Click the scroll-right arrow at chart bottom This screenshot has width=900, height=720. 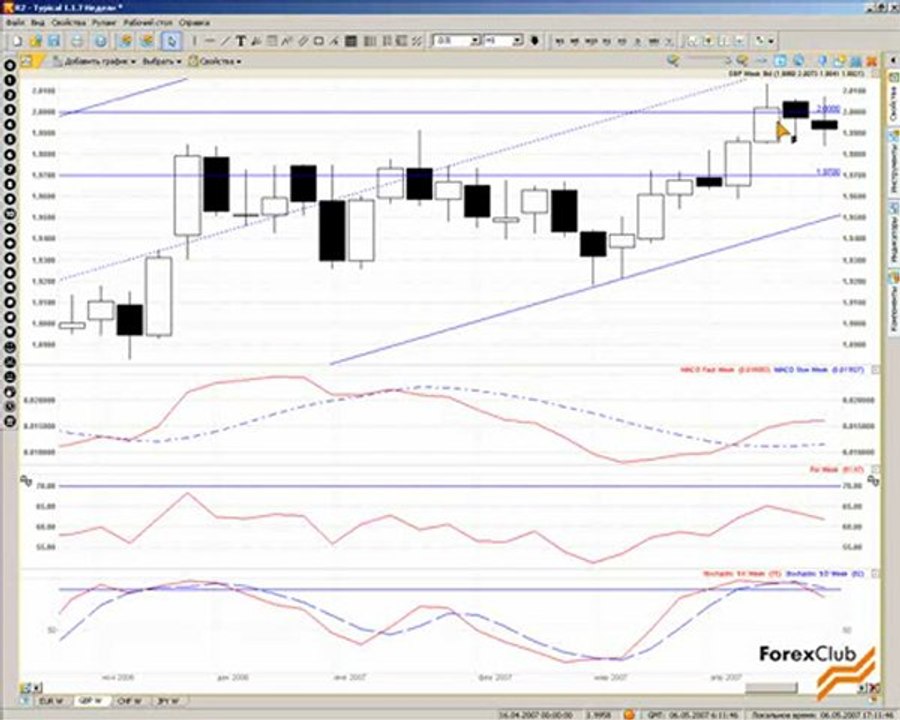pos(864,687)
